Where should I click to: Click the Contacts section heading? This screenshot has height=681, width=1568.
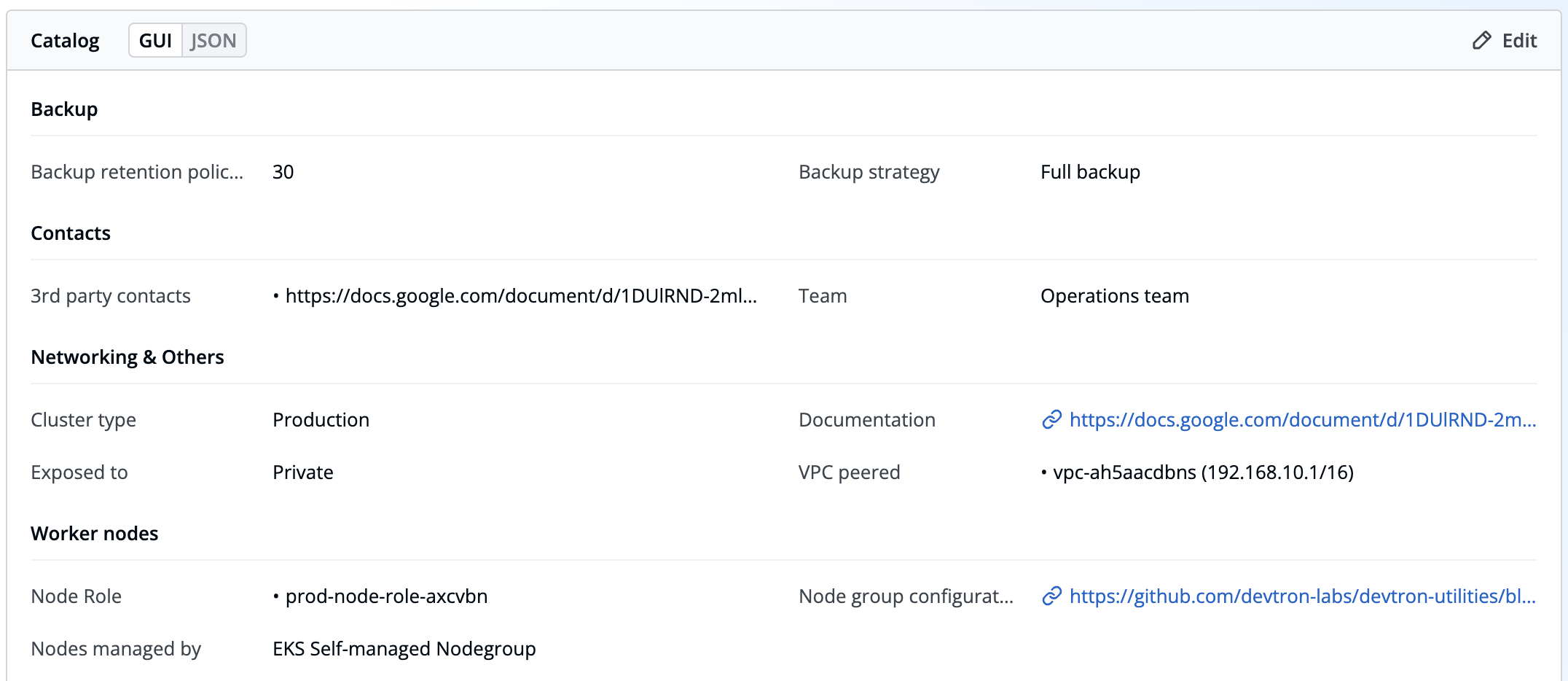pyautogui.click(x=71, y=233)
